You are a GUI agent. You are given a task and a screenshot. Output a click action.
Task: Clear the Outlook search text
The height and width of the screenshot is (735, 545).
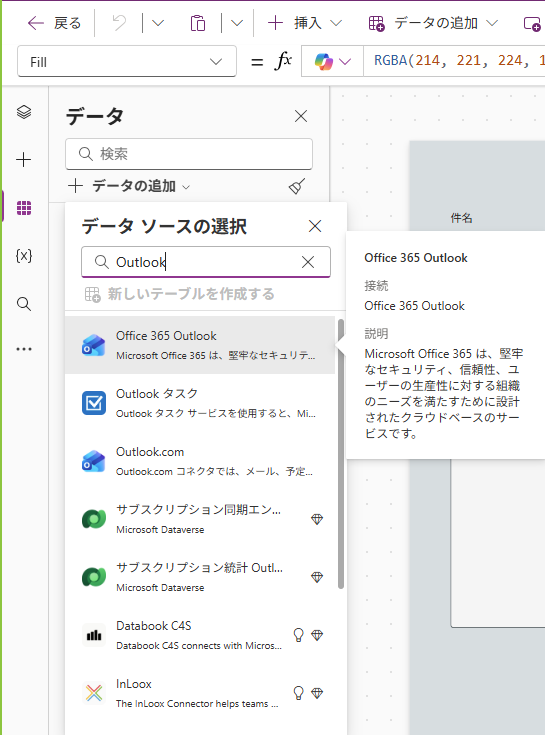tap(308, 262)
